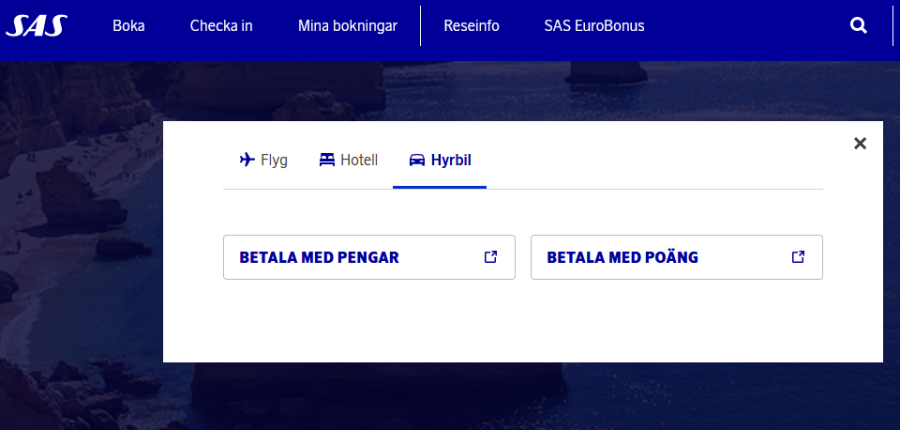Close the booking panel with the X
900x430 pixels.
coord(860,143)
